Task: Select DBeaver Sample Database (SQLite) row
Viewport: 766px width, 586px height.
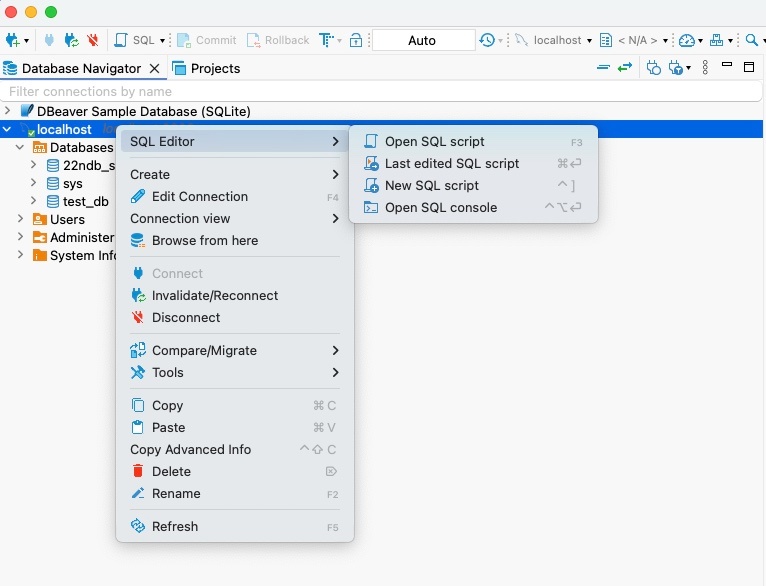Action: pyautogui.click(x=383, y=111)
